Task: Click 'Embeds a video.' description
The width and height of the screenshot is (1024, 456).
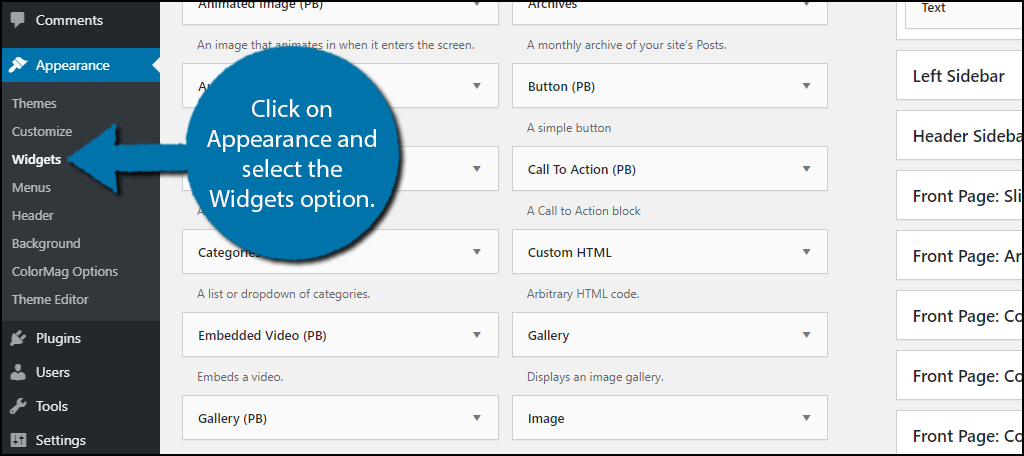Action: (x=240, y=377)
